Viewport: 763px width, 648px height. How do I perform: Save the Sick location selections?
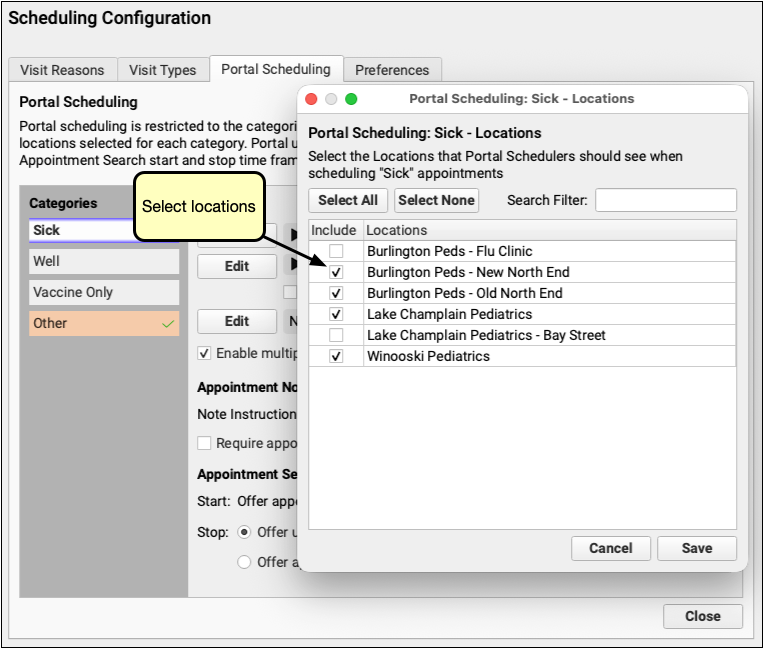pyautogui.click(x=697, y=548)
